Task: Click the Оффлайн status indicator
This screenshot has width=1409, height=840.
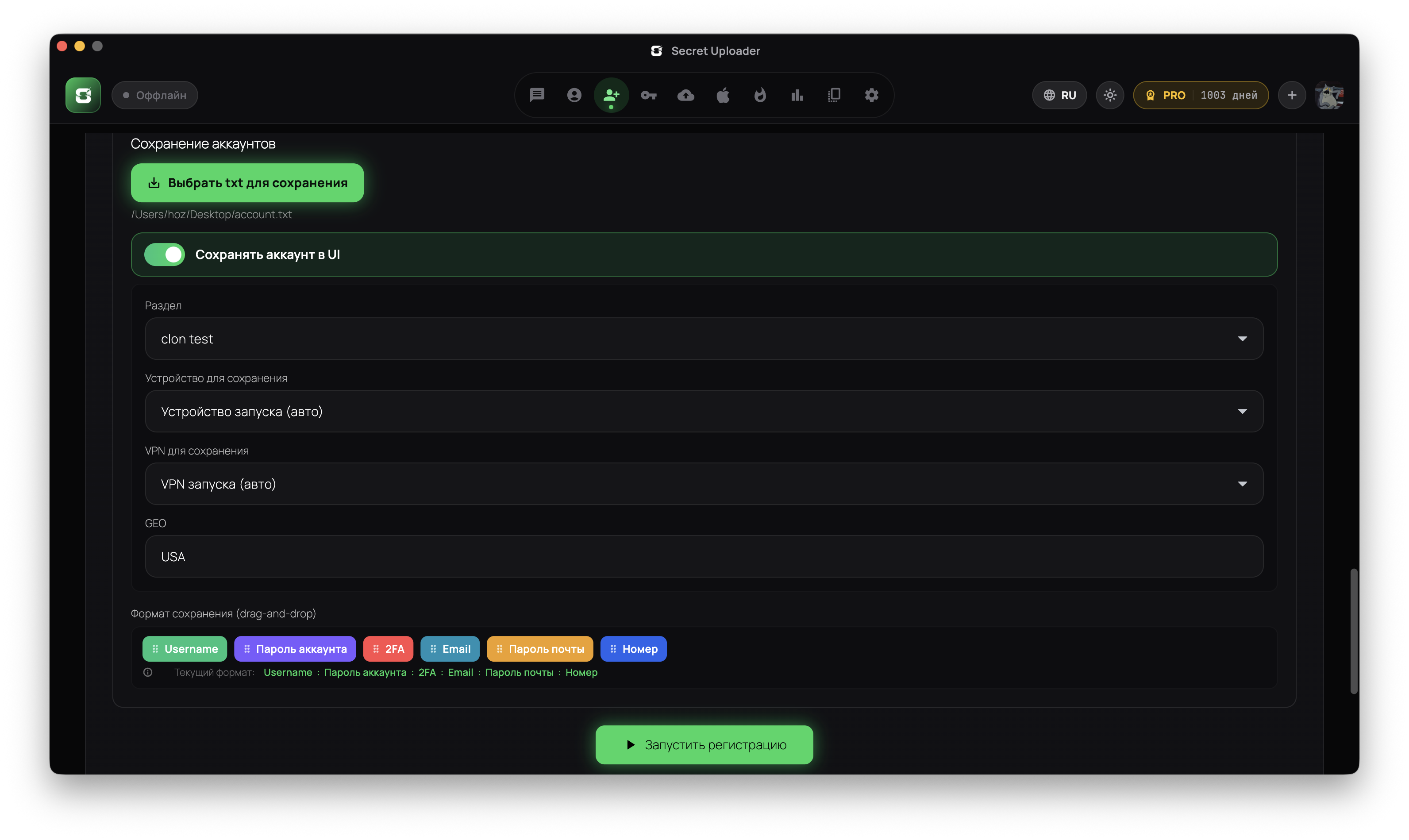Action: tap(154, 95)
